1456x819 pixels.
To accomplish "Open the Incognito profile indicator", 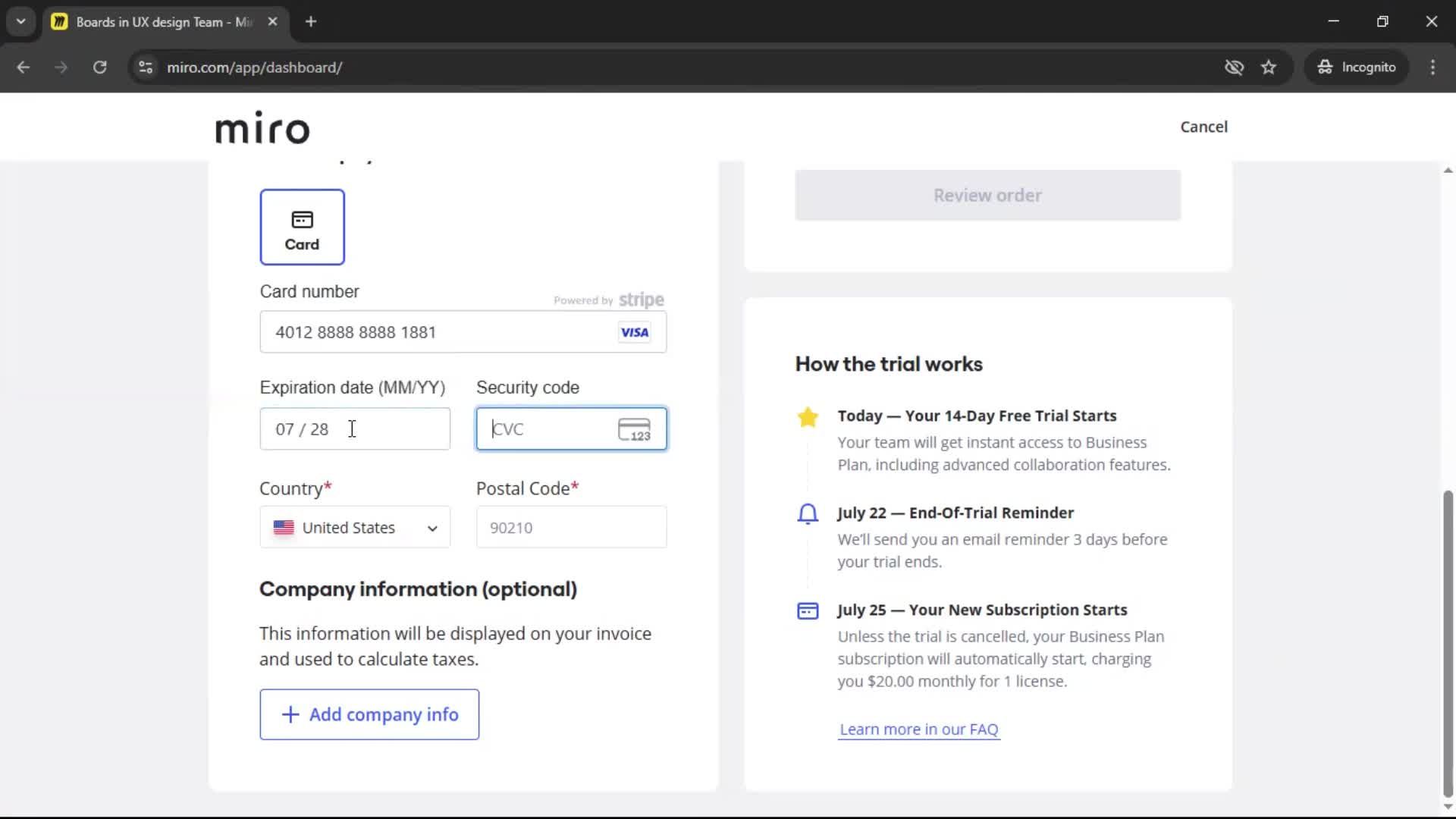I will (1357, 67).
